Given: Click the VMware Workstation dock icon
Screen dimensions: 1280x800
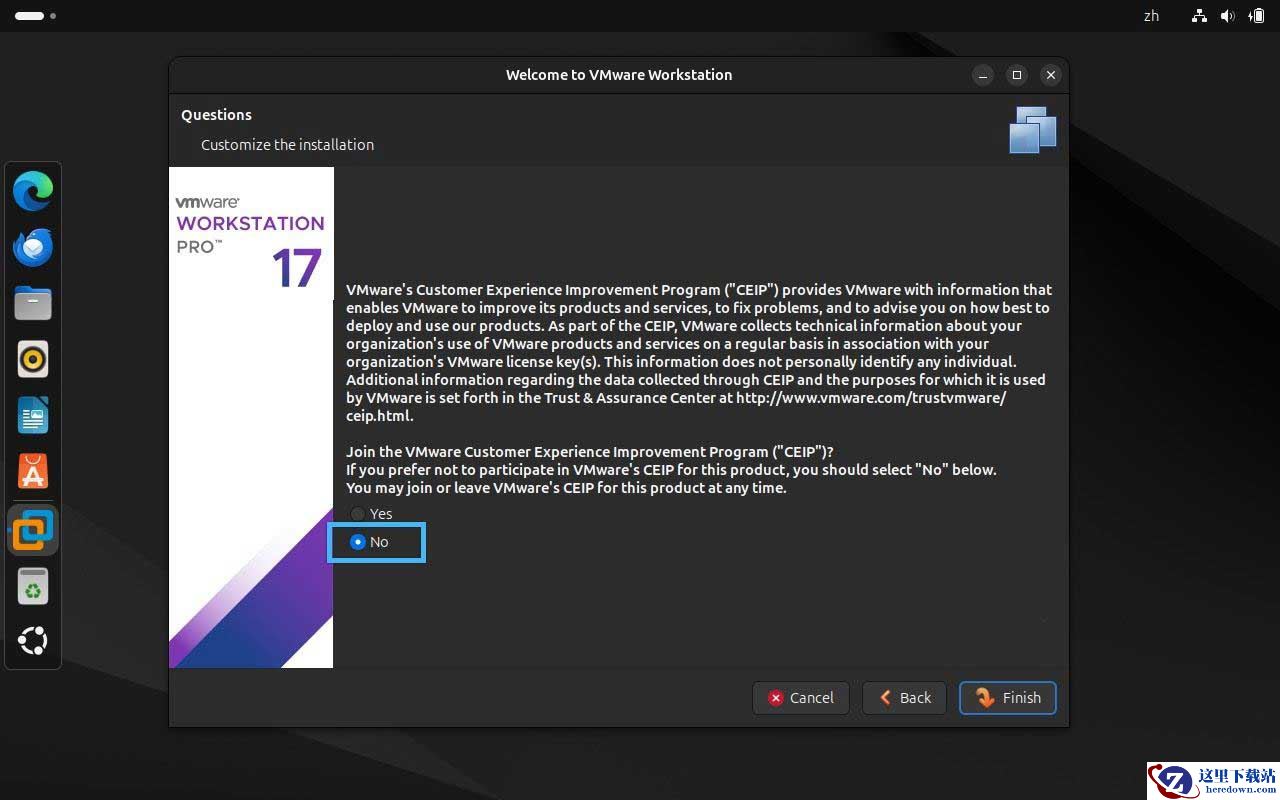Looking at the screenshot, I should click(33, 529).
